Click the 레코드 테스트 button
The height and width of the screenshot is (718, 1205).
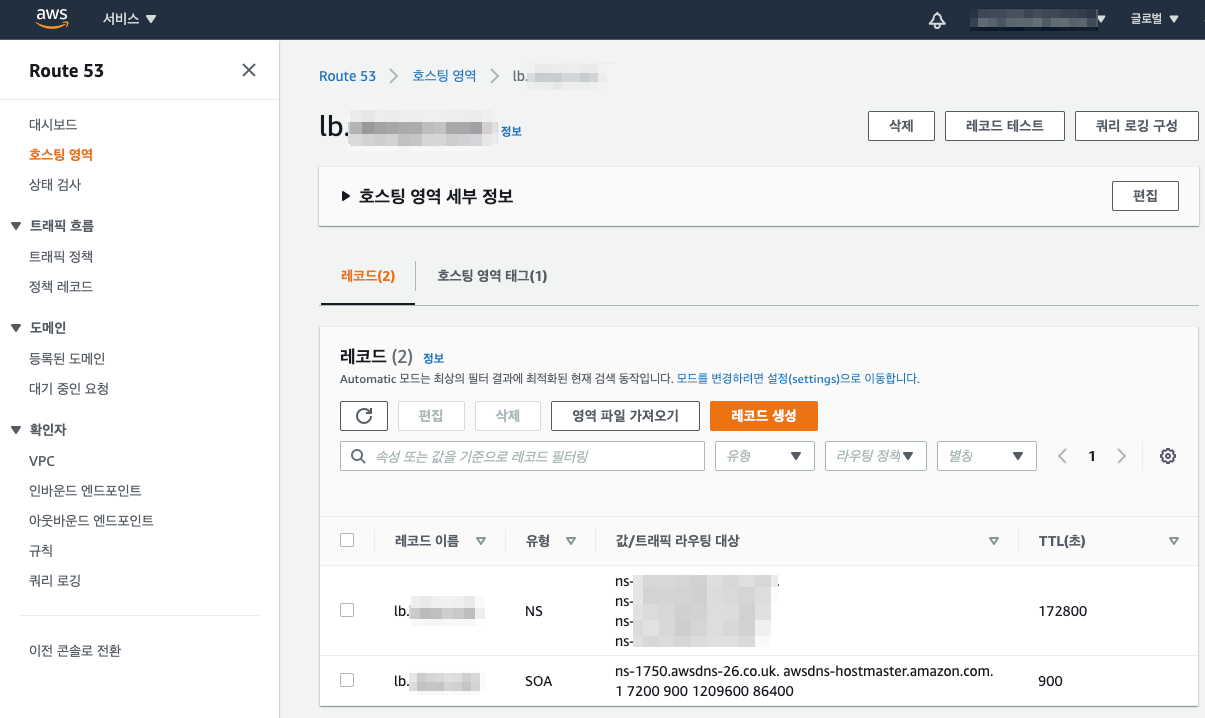(1005, 126)
